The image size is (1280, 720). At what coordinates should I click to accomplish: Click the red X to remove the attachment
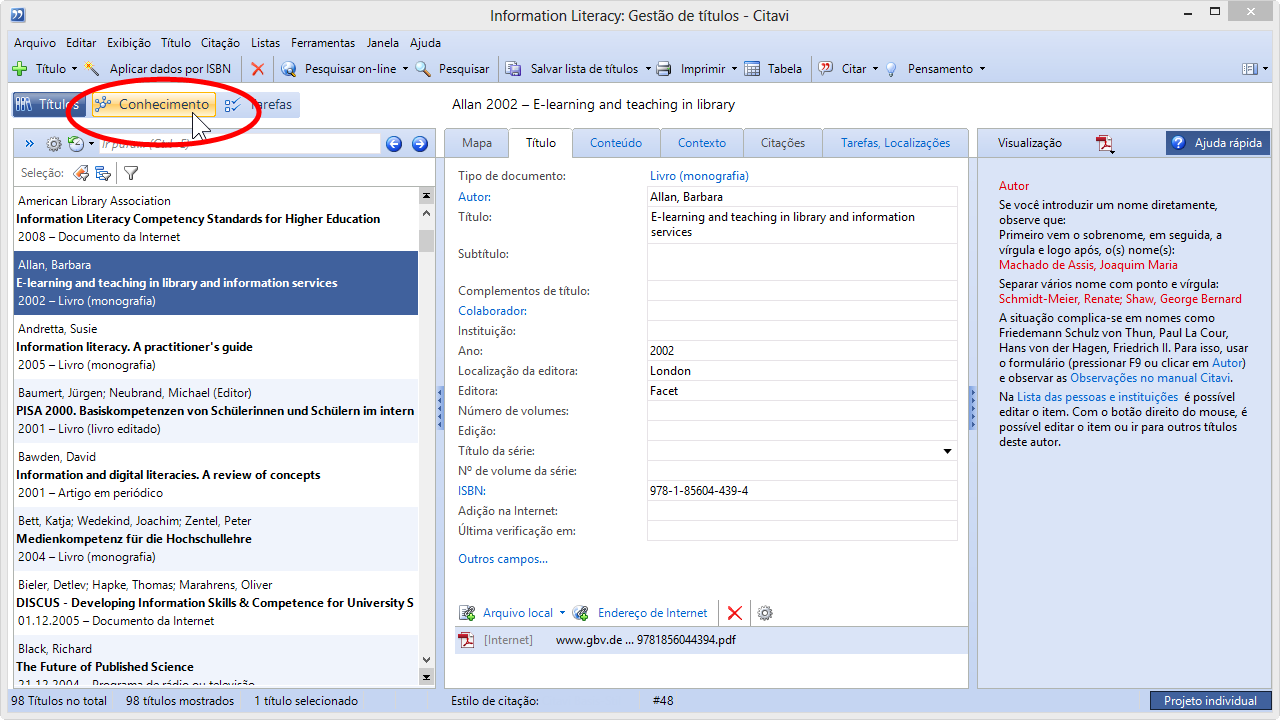tap(735, 613)
